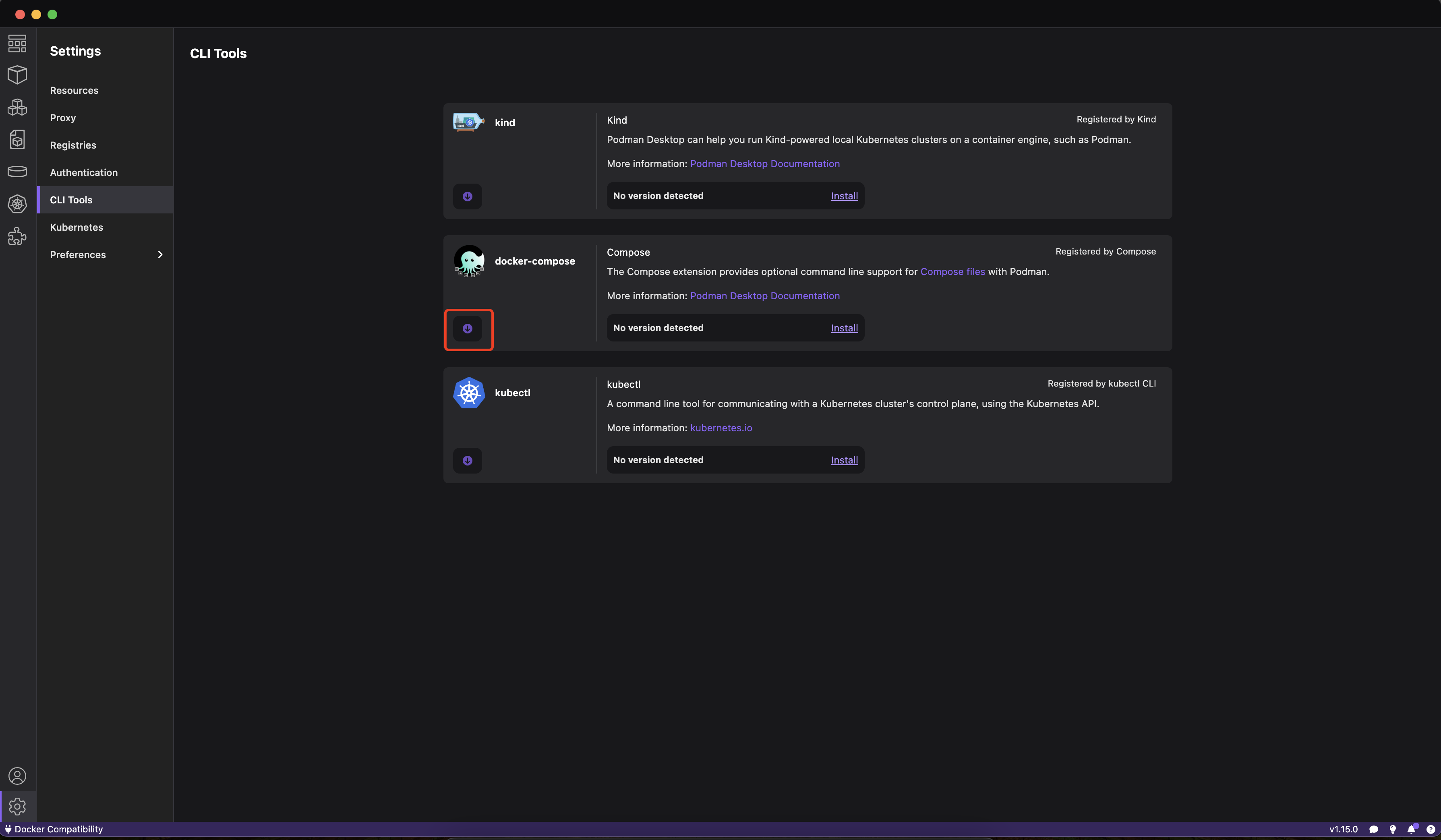
Task: Select Resources in Settings menu
Action: [105, 90]
